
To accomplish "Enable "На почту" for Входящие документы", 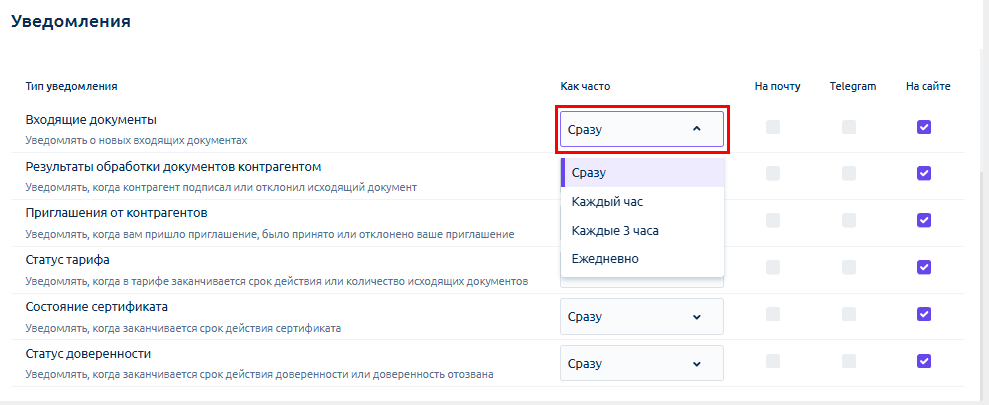I will point(773,127).
